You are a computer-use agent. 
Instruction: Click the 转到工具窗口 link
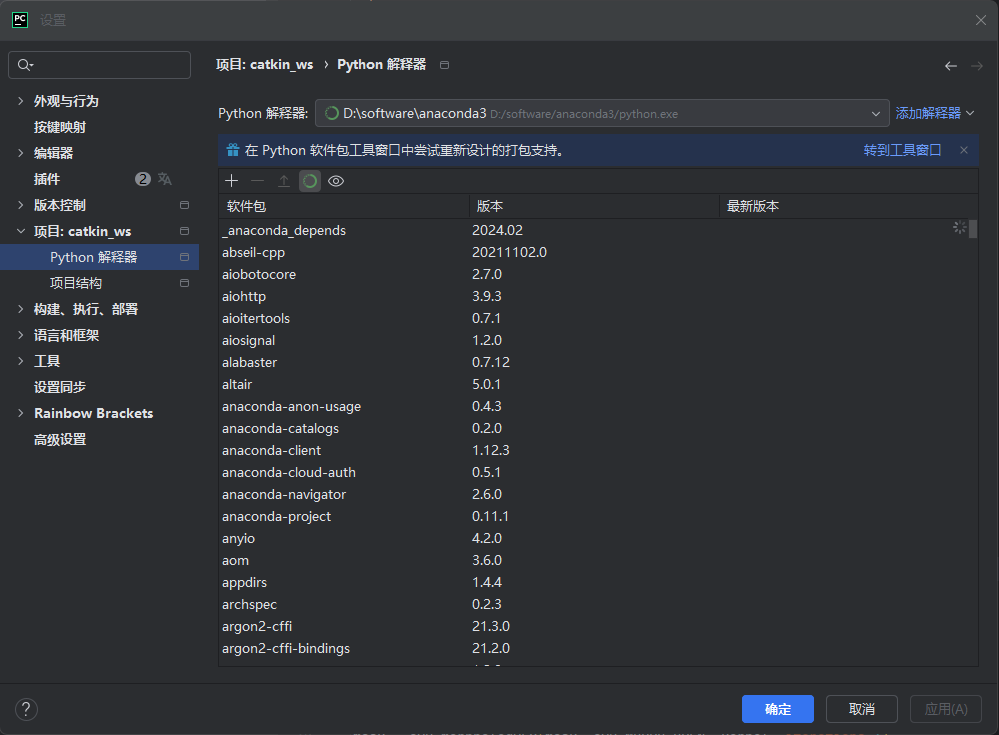[x=902, y=150]
